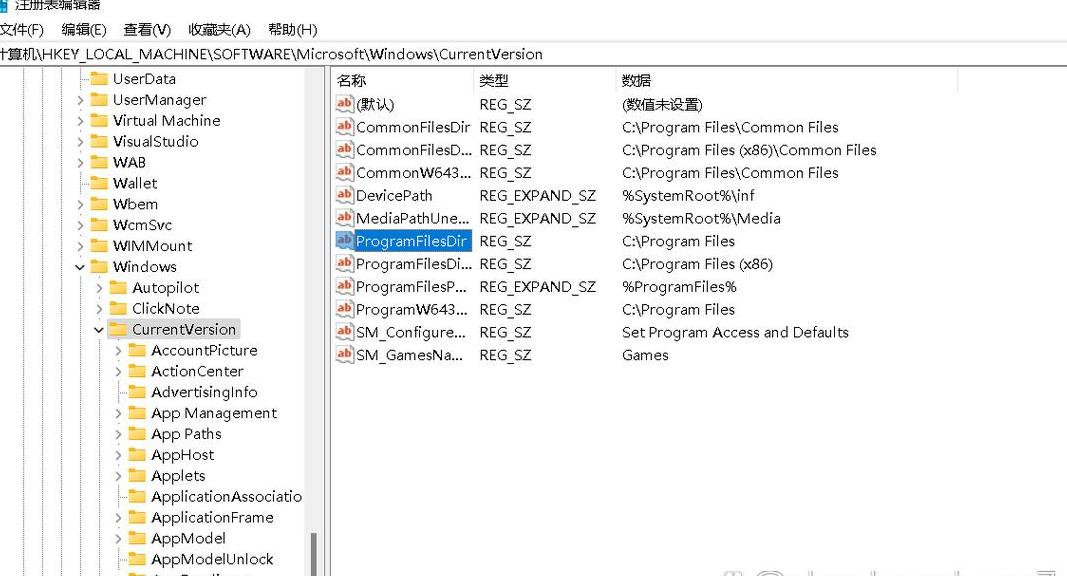Viewport: 1067px width, 576px height.
Task: Click the data cell (数值未设置)
Action: [662, 104]
